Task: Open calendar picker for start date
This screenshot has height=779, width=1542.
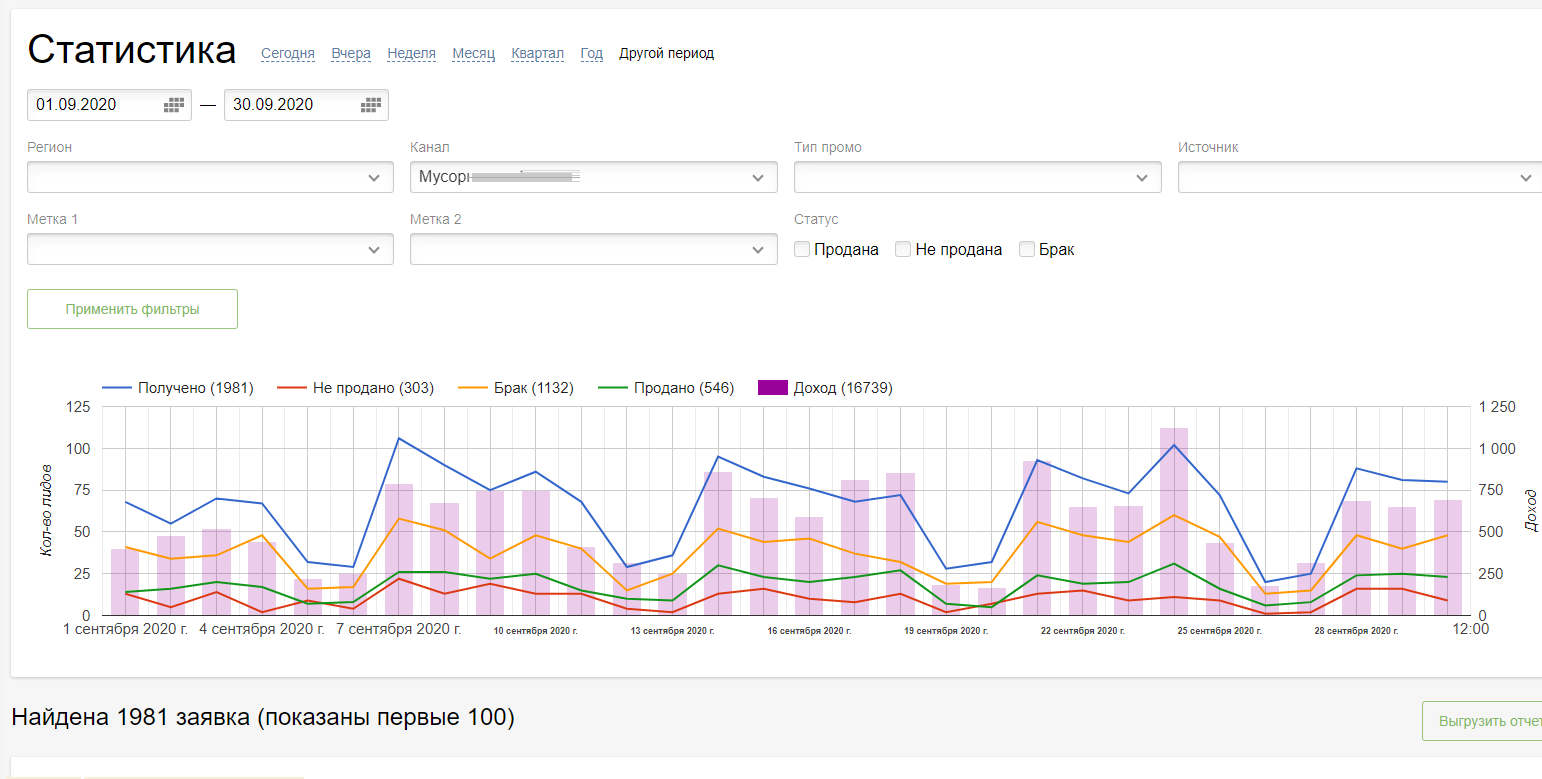Action: (x=174, y=105)
